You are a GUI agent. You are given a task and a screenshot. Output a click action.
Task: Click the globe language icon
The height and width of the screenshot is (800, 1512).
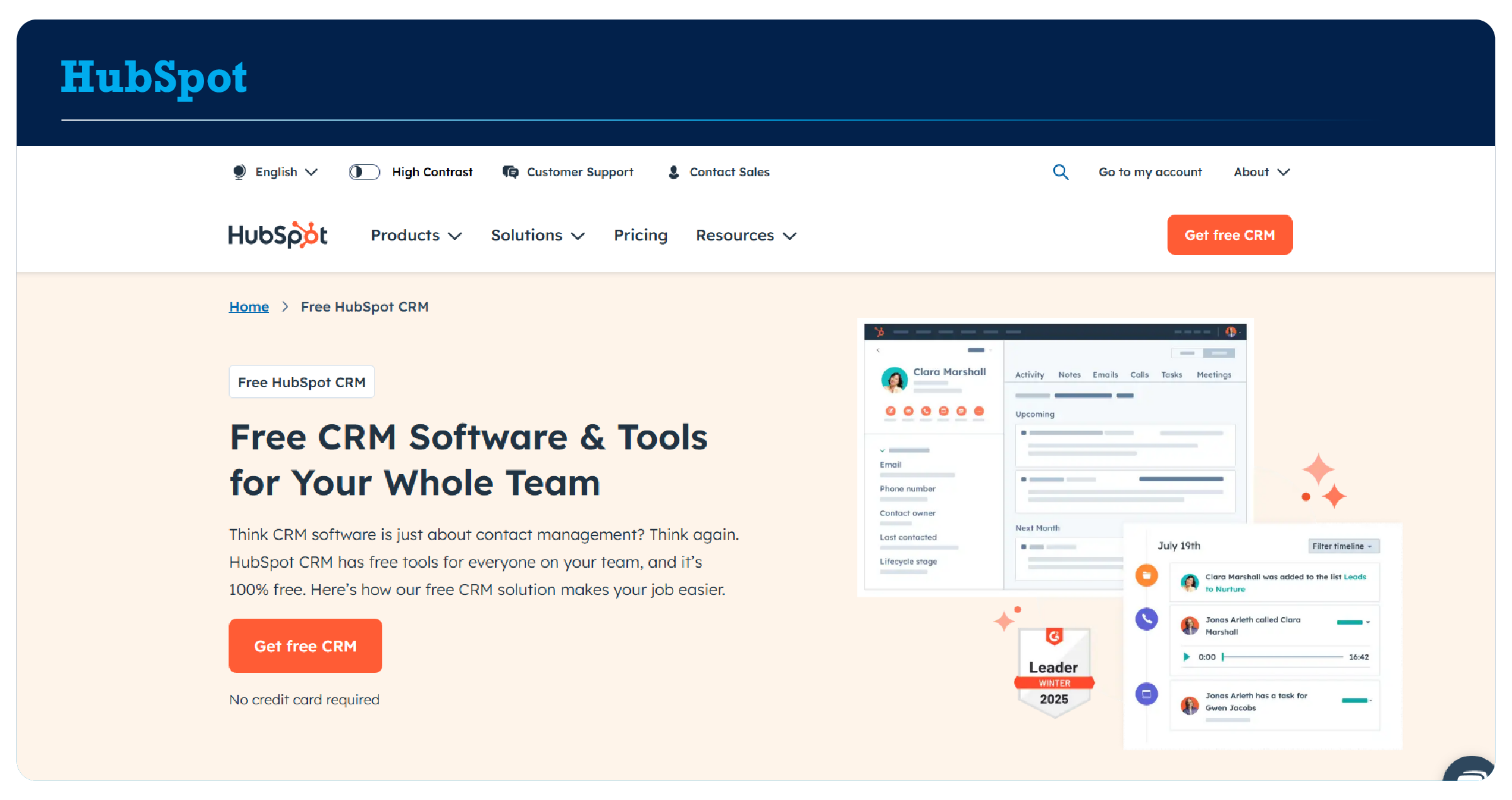239,172
